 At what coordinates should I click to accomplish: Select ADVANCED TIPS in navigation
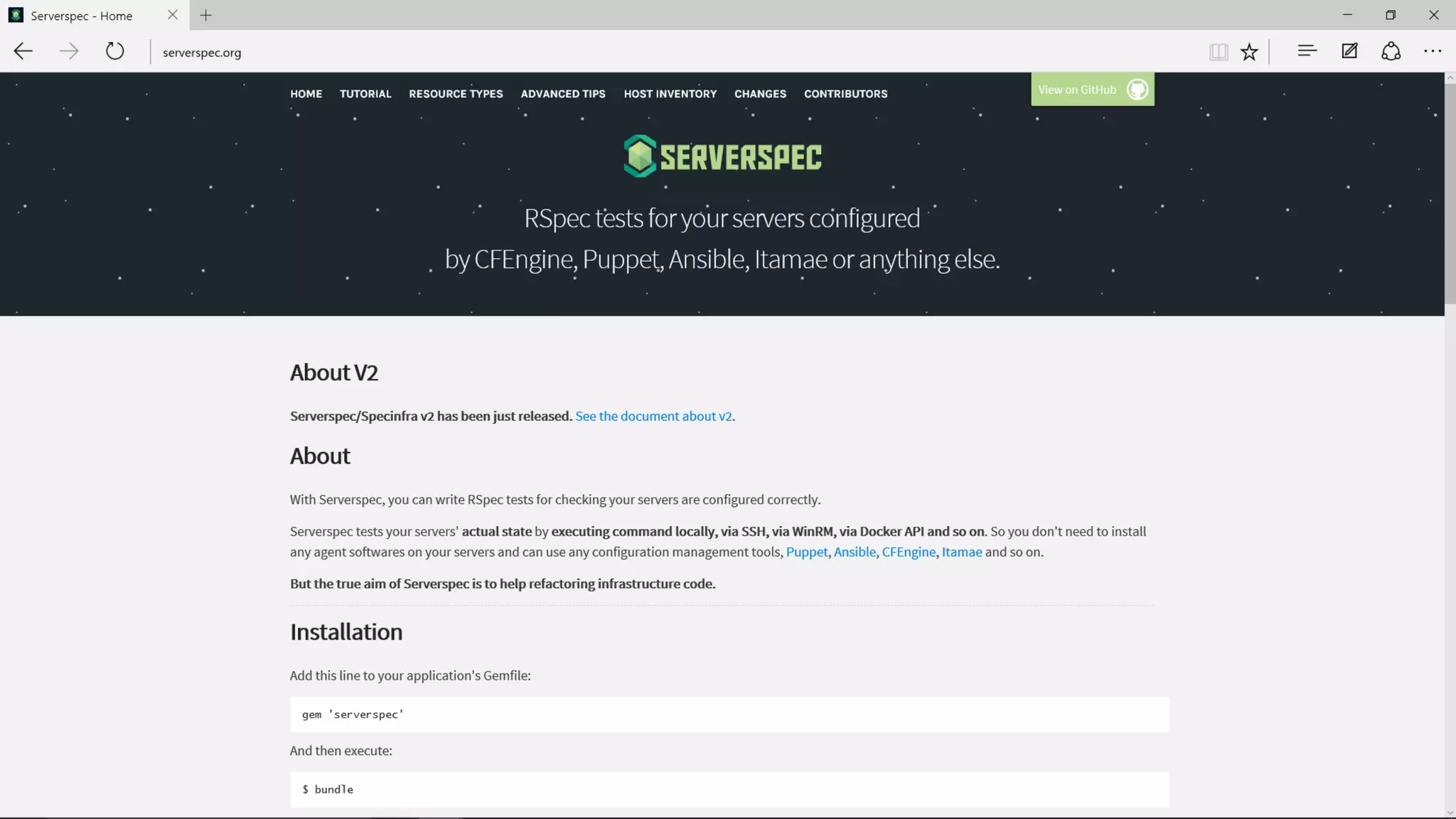click(x=563, y=94)
